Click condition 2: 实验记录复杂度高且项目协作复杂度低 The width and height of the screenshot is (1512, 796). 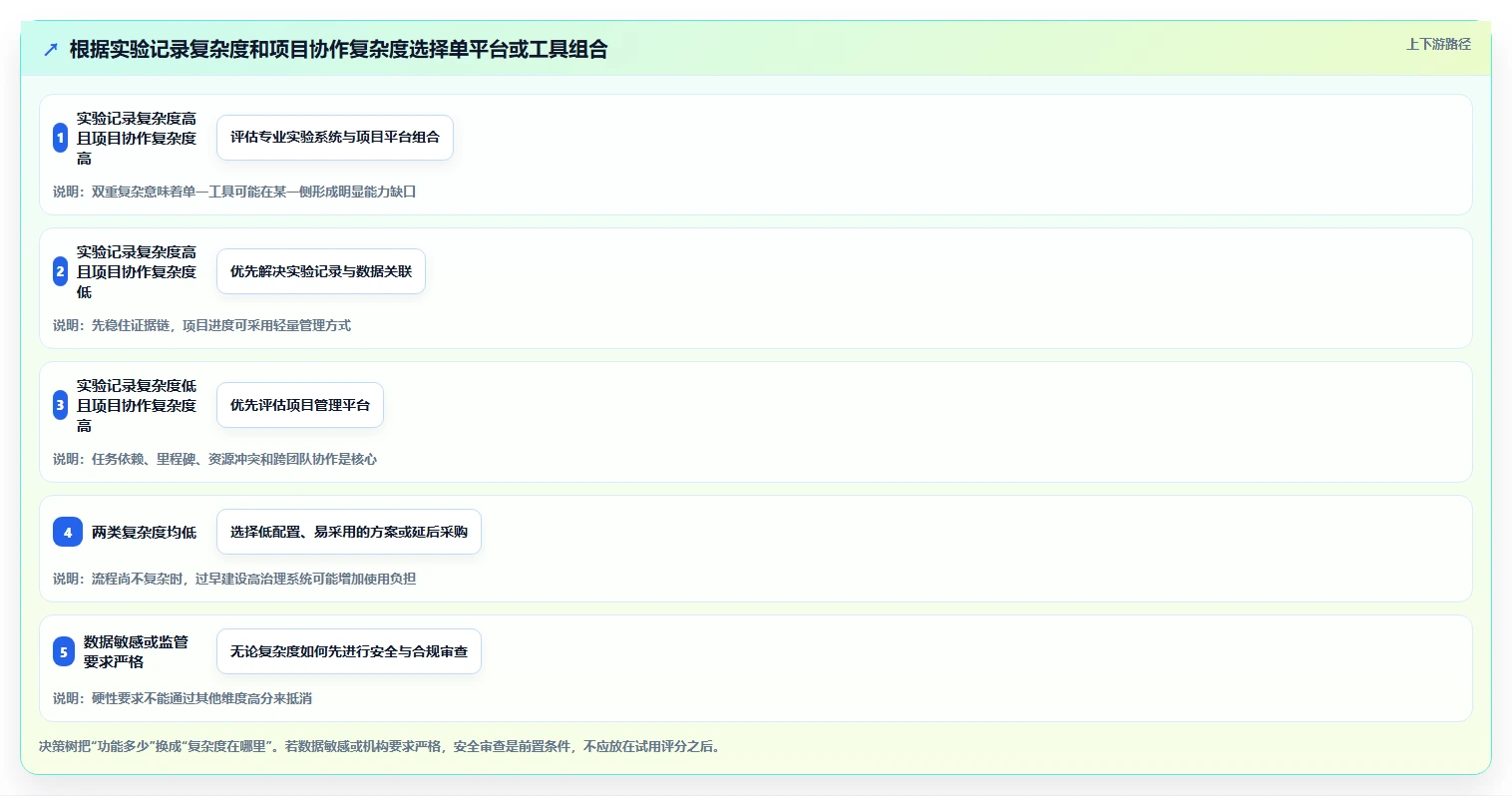click(x=137, y=271)
